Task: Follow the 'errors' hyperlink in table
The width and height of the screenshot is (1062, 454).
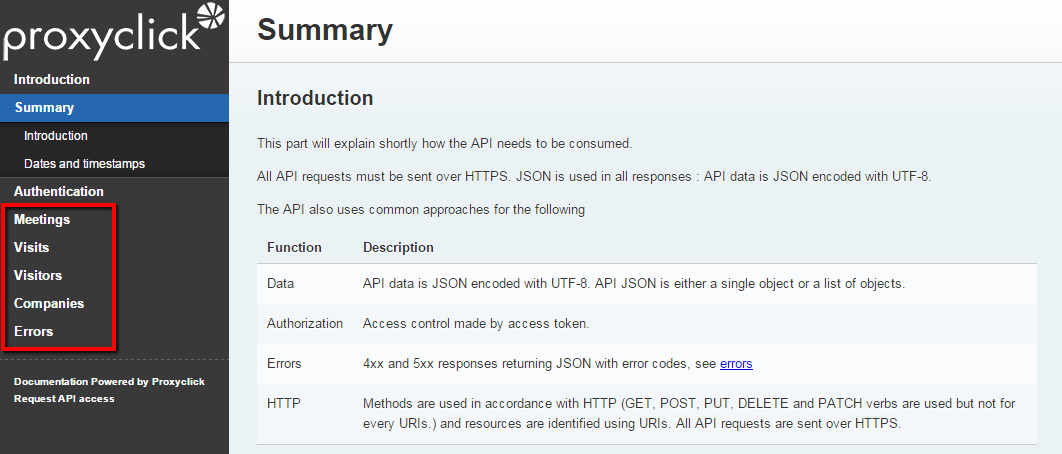Action: pyautogui.click(x=736, y=363)
